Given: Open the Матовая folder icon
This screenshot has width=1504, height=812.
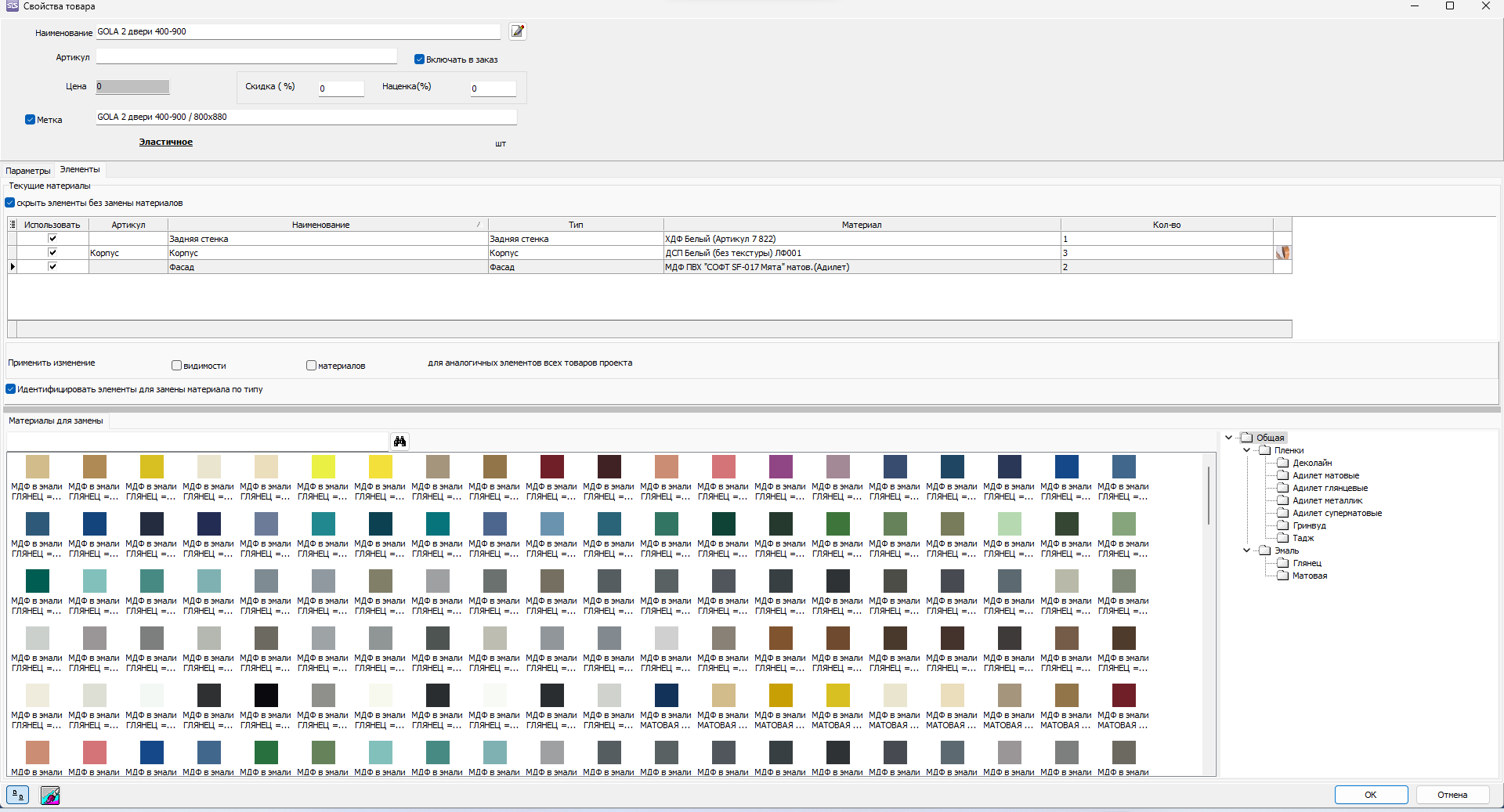Looking at the screenshot, I should click(x=1282, y=576).
